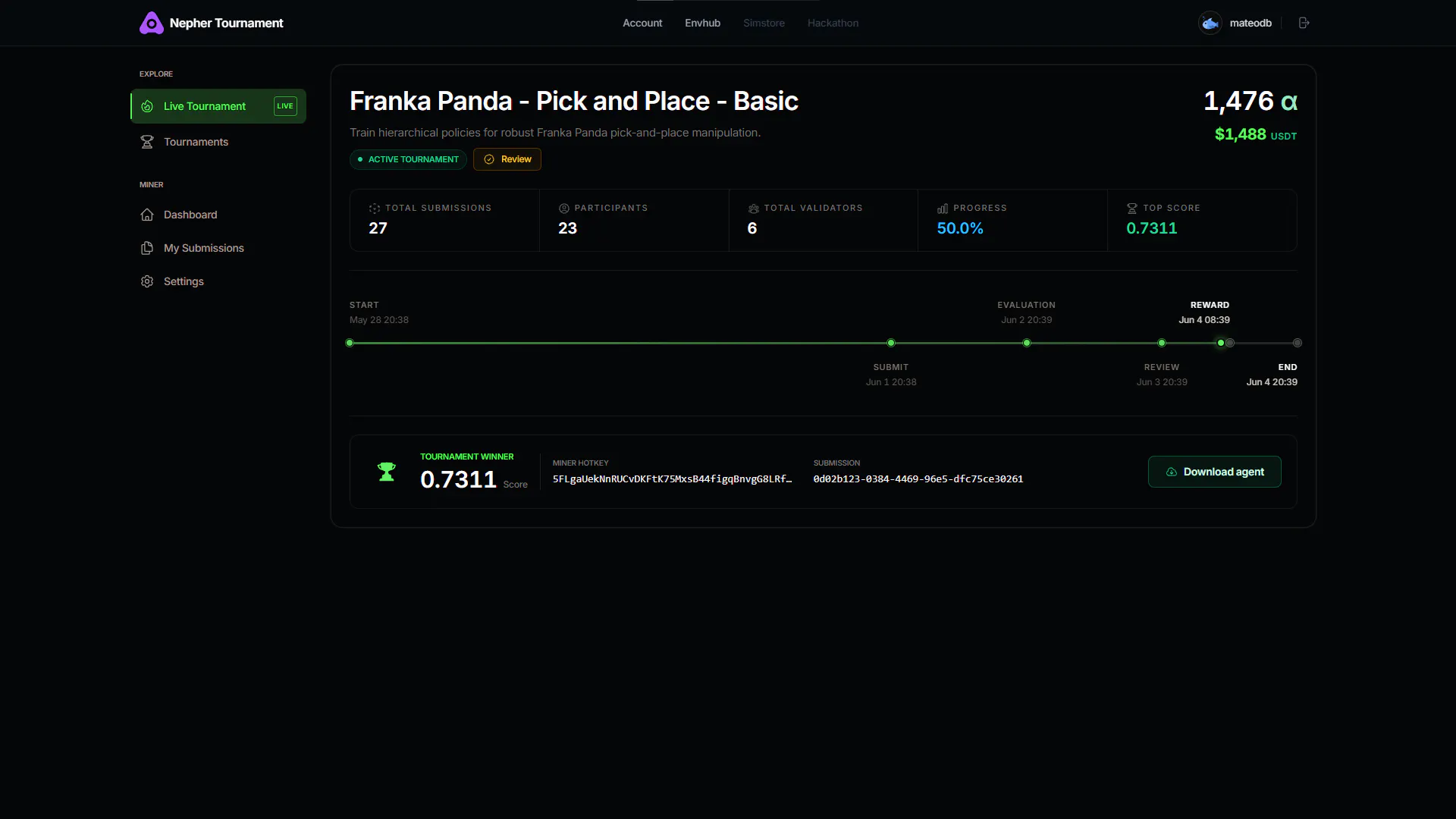Open the Dashboard menu item
The height and width of the screenshot is (819, 1456).
click(218, 215)
